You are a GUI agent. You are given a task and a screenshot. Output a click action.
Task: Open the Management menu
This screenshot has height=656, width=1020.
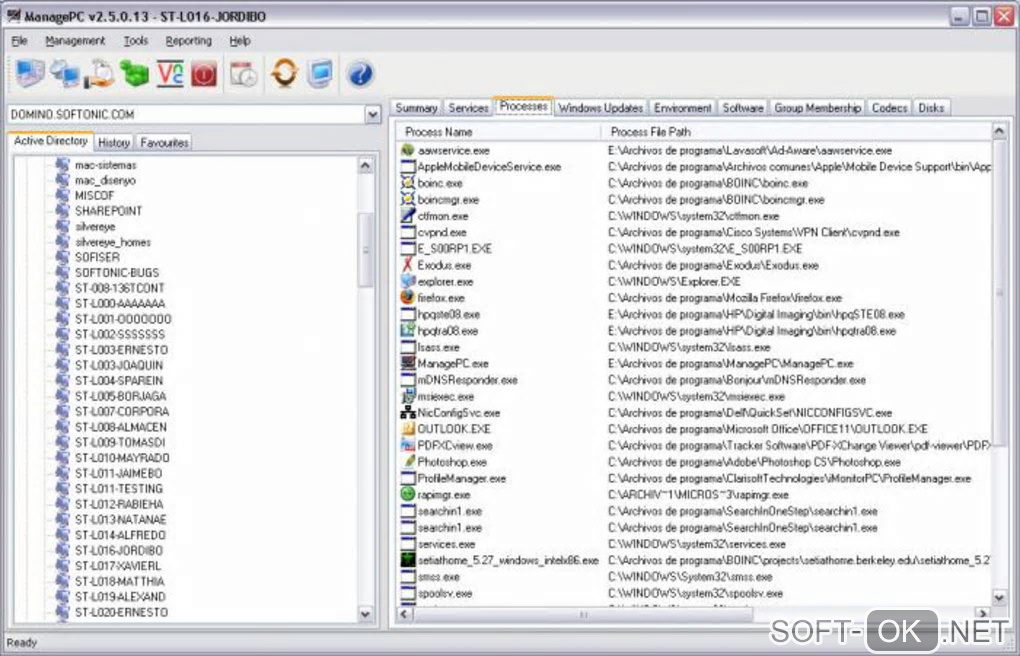[x=75, y=40]
